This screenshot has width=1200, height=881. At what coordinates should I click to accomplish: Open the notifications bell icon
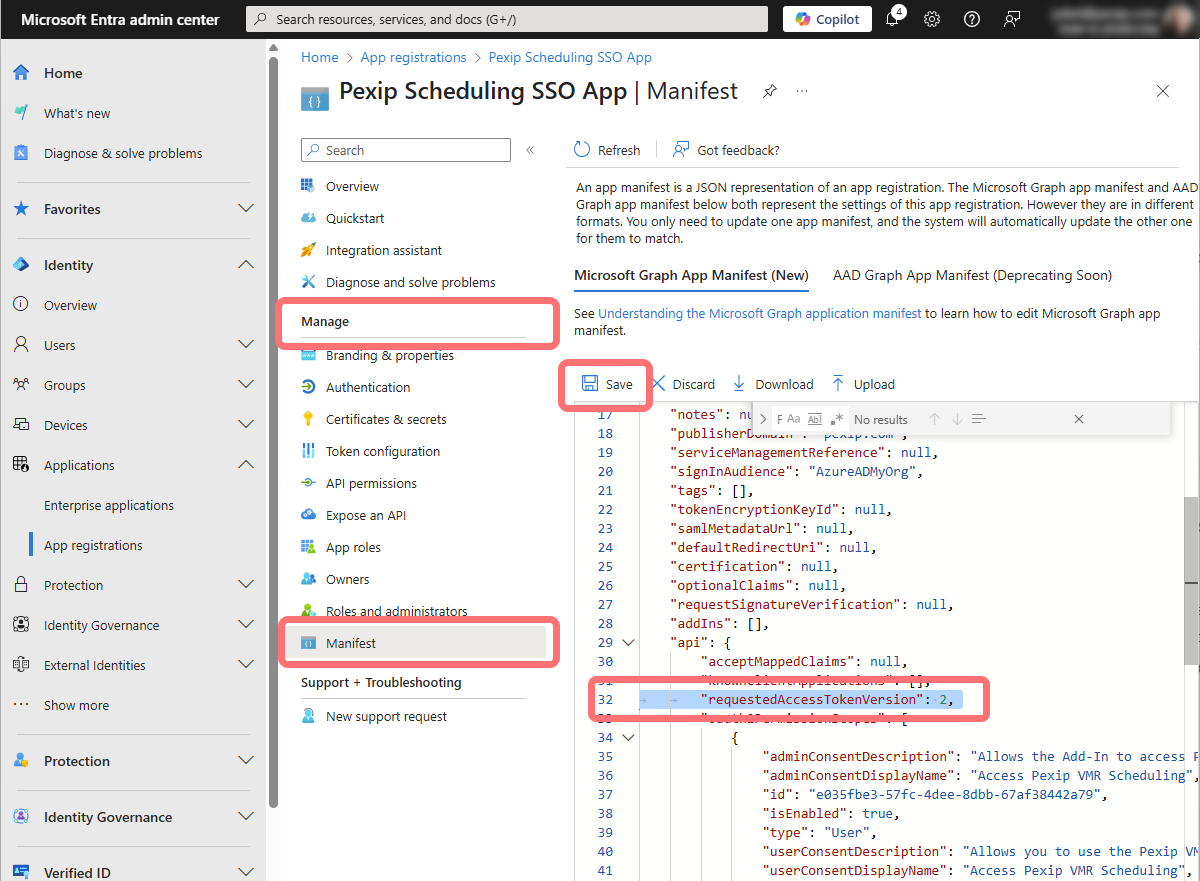[892, 19]
